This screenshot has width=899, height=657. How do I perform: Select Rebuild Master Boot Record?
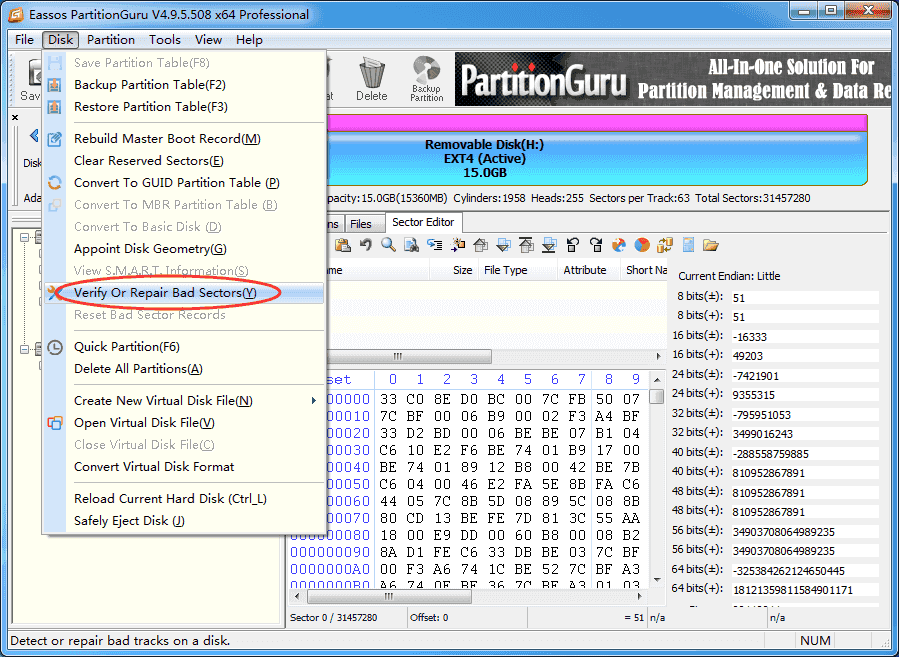(x=184, y=139)
